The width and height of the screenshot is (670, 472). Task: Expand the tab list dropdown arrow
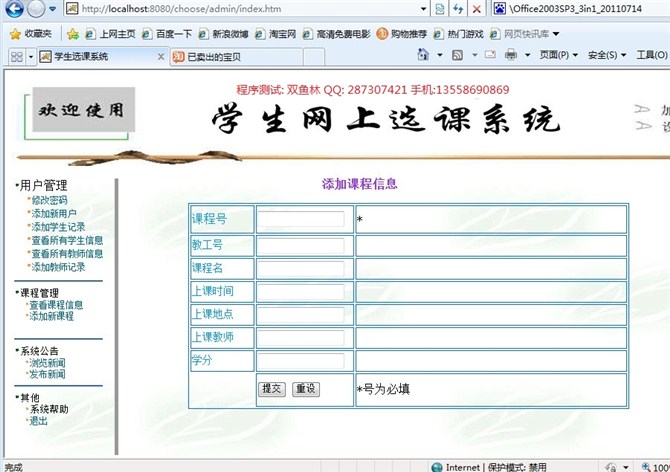coord(31,56)
